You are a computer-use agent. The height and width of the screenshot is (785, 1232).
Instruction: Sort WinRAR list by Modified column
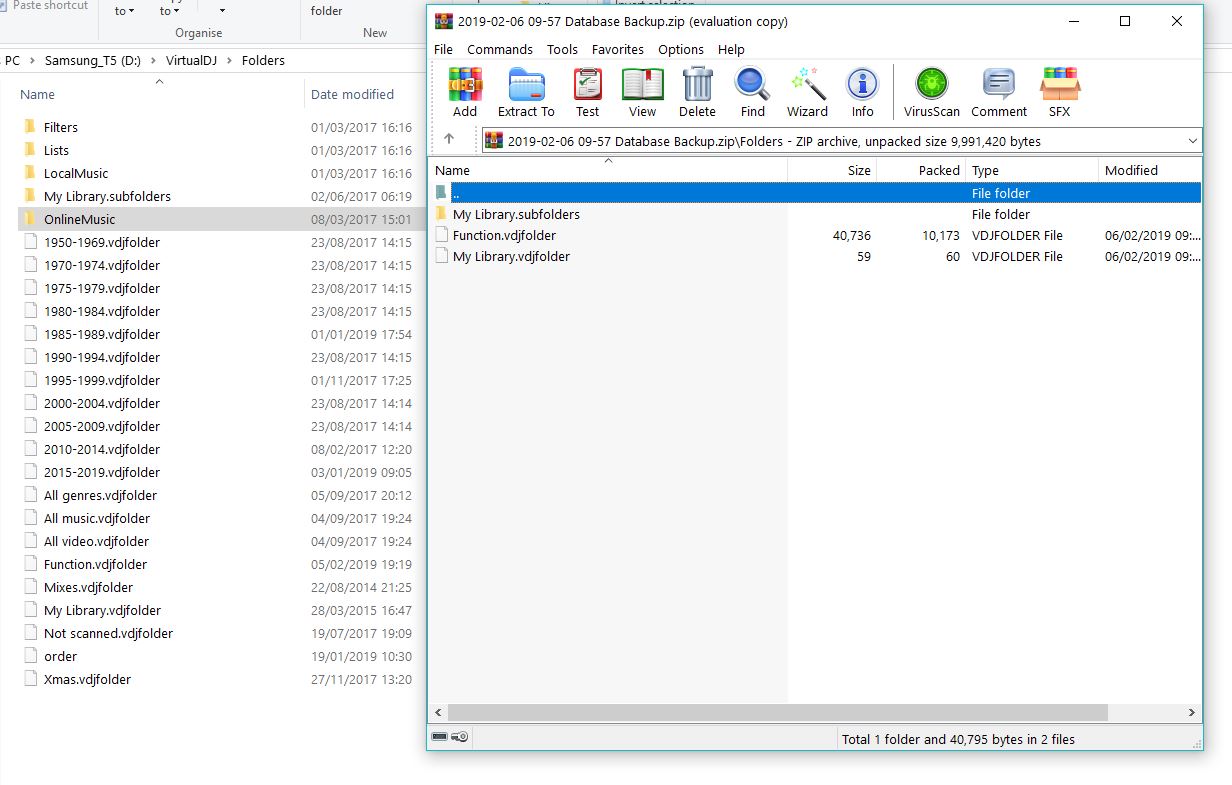coord(1150,170)
